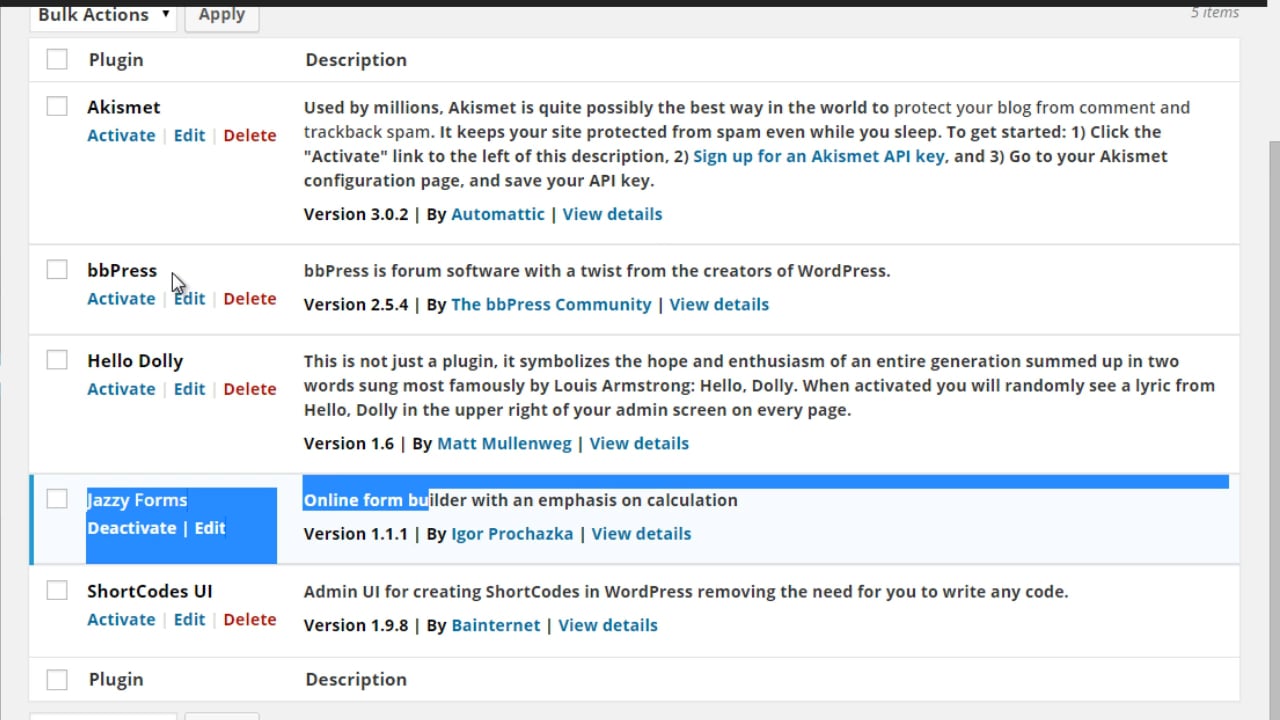View details for bbPress

719,304
